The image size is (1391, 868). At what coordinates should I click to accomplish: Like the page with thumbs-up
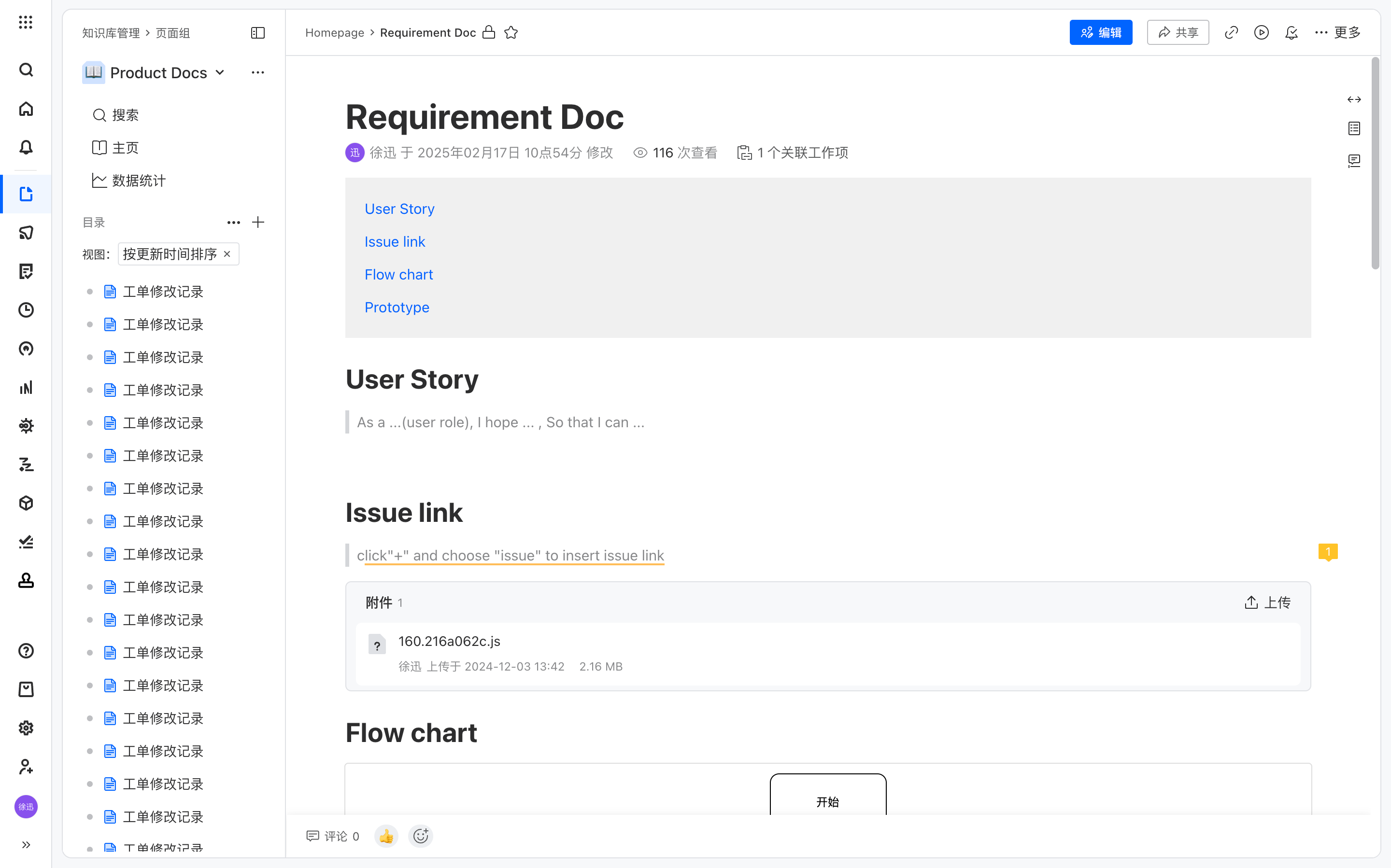386,836
